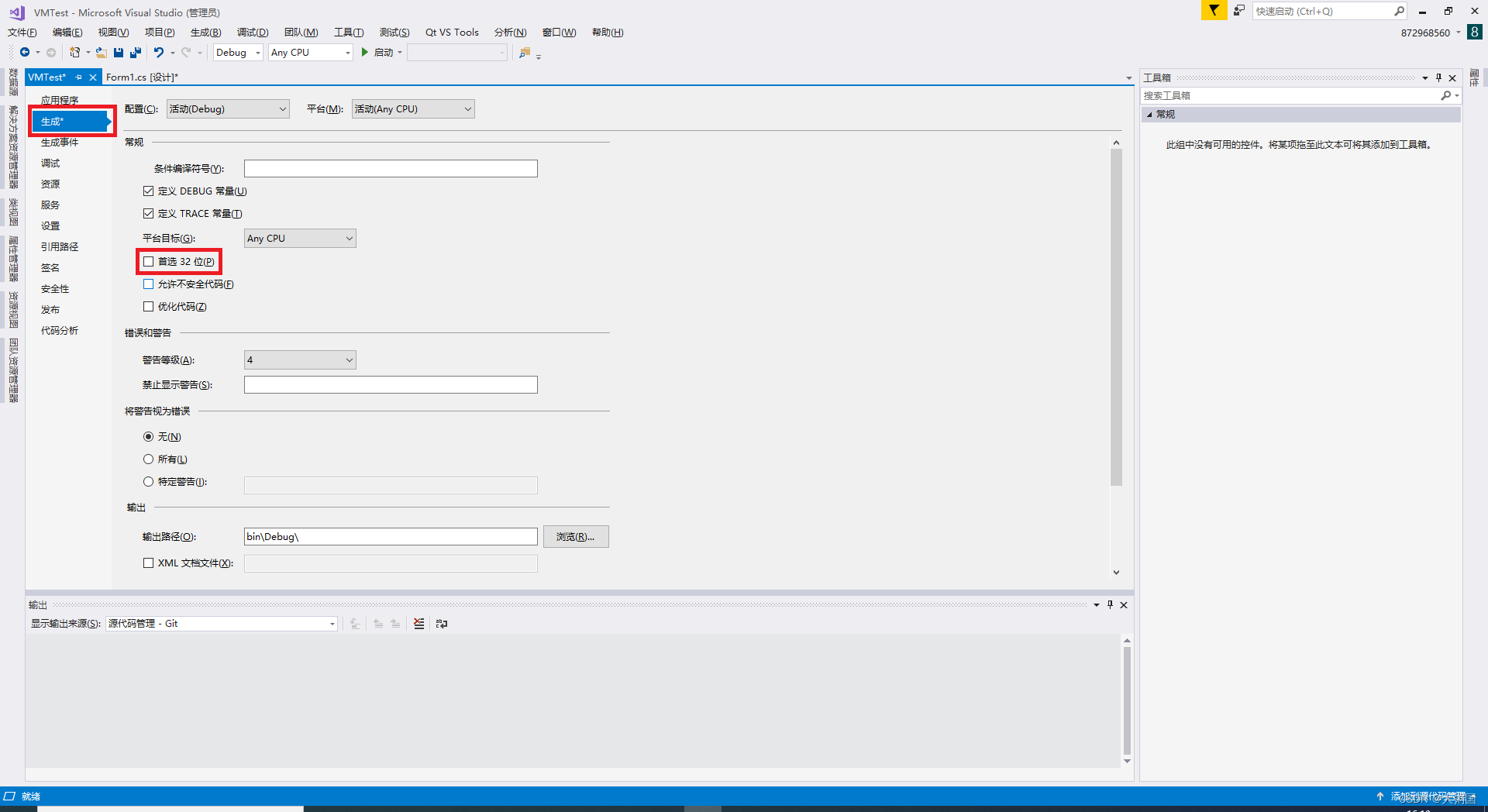Open the account name 872968560 dropdown
The image size is (1488, 812).
[x=1431, y=33]
